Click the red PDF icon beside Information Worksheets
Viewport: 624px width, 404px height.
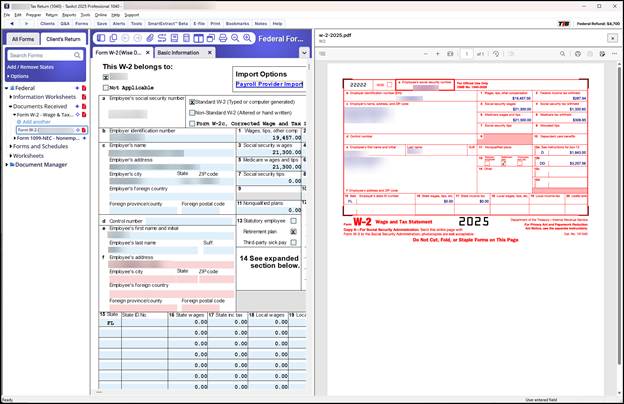[84, 97]
